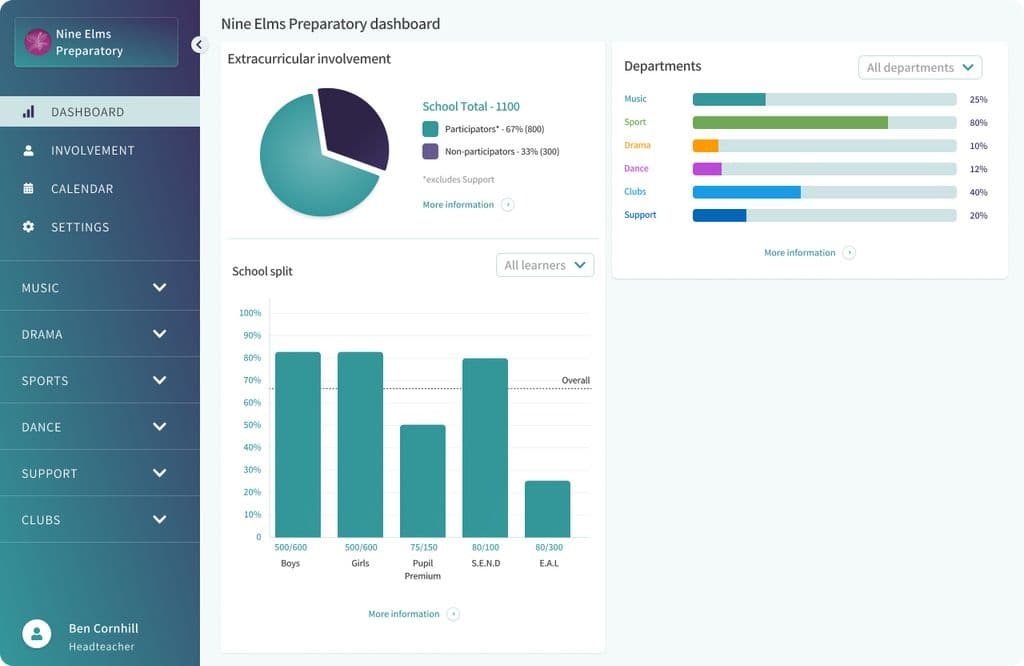Click the Pupil Premium bar in chart
1024x666 pixels.
coord(423,481)
